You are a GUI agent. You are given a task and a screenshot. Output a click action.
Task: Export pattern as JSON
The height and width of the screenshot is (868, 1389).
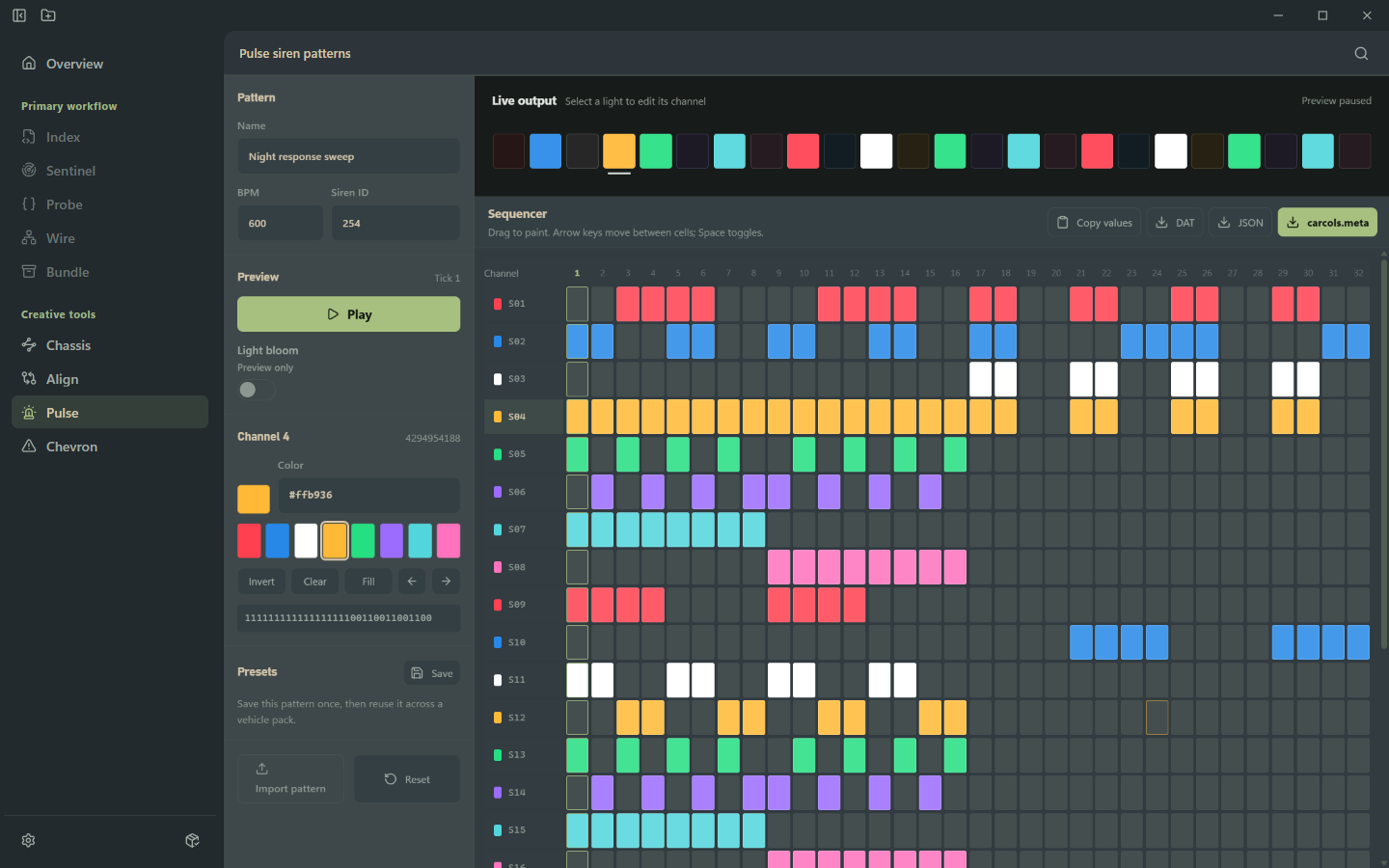(x=1240, y=223)
